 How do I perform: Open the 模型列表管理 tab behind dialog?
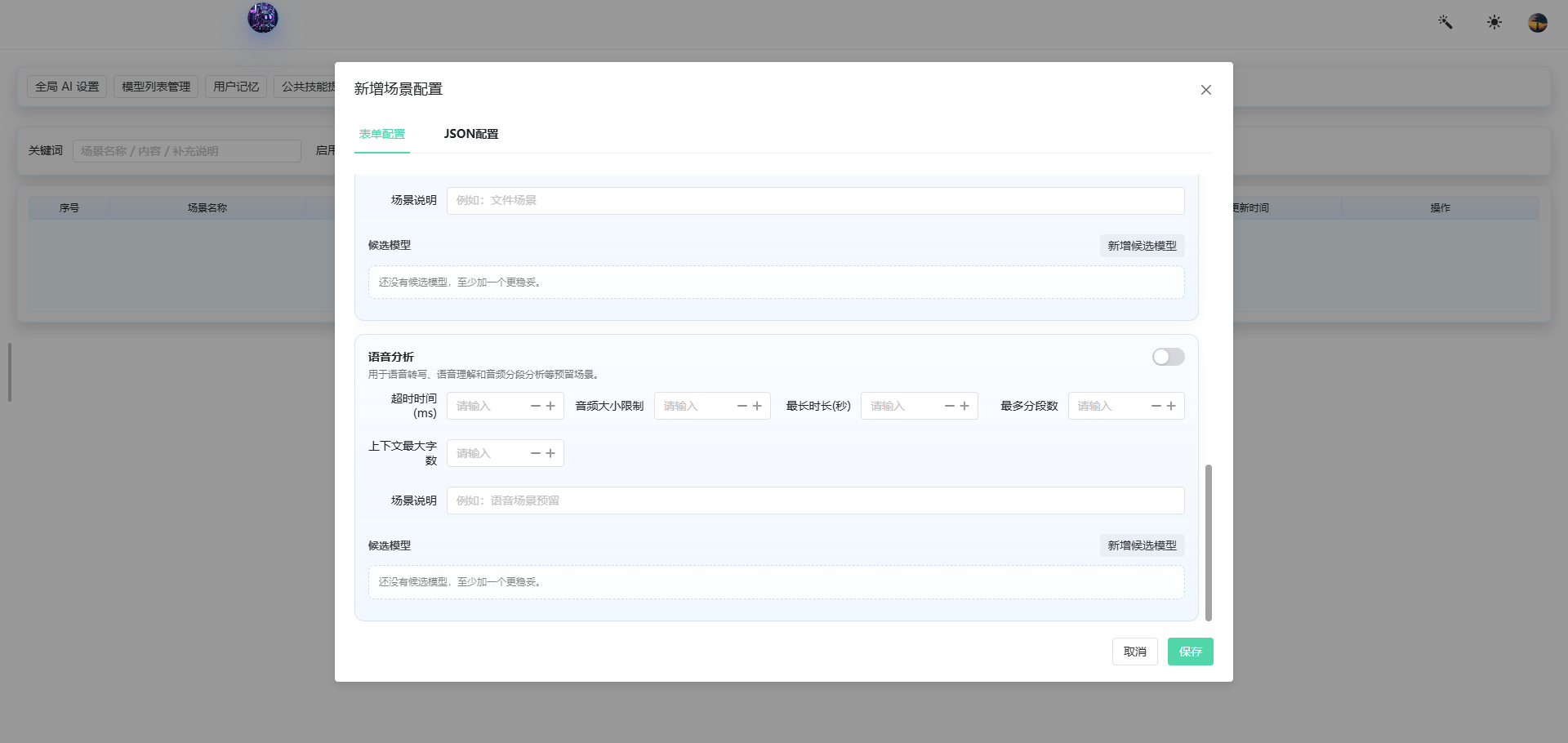pyautogui.click(x=156, y=87)
